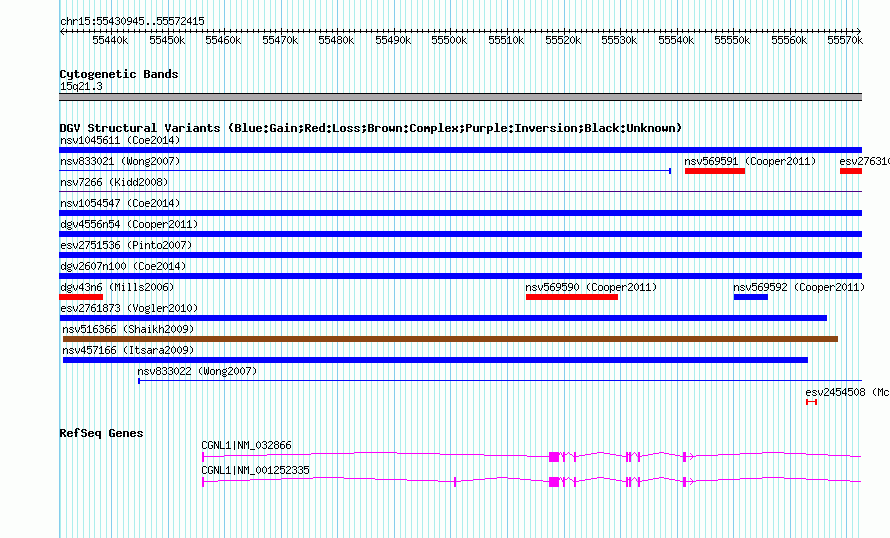
Task: Open the nsv833022 (Wong2007) label
Action: 197,371
